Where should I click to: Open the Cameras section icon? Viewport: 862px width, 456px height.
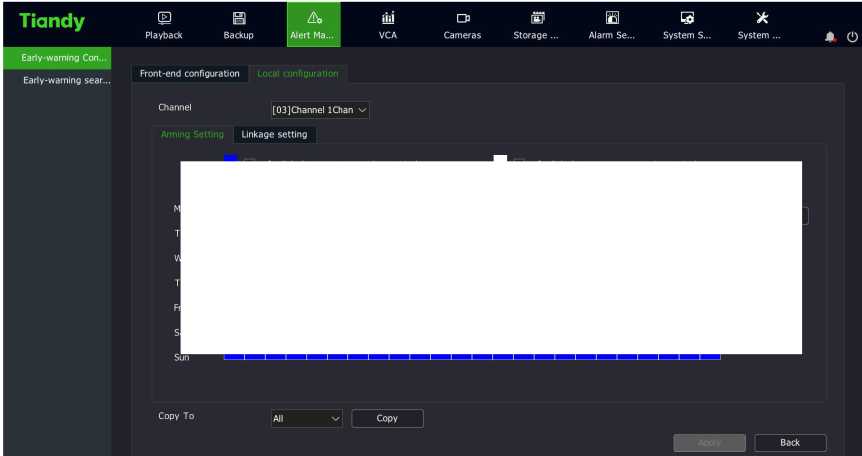coord(463,19)
